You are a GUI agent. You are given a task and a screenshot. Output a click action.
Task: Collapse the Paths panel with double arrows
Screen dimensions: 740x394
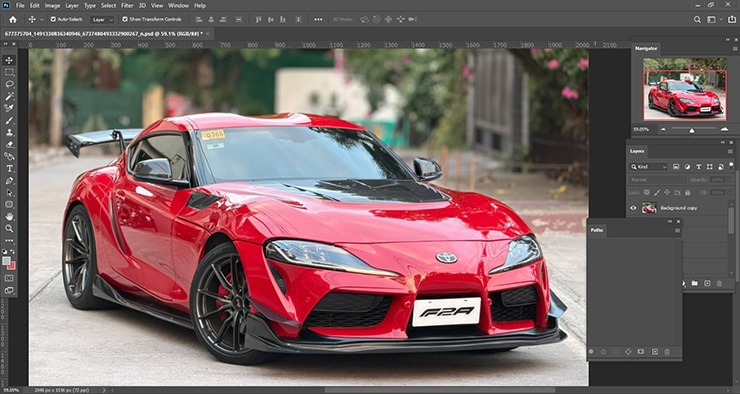(670, 221)
